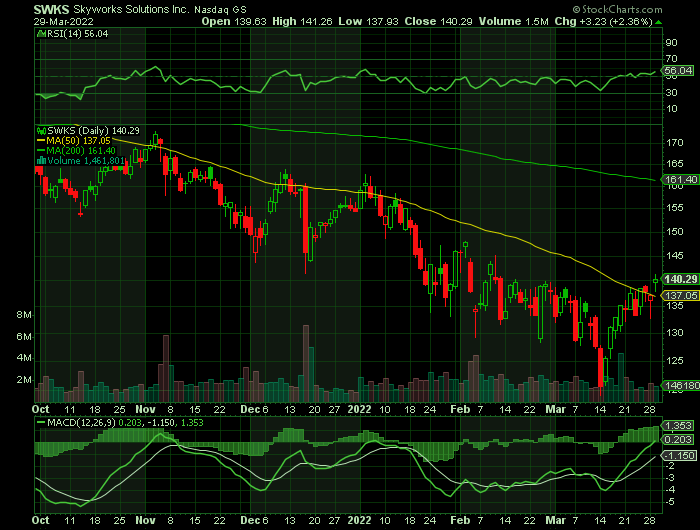Click the Skyworks Solutions Inc. company name
The image size is (700, 530).
point(131,9)
